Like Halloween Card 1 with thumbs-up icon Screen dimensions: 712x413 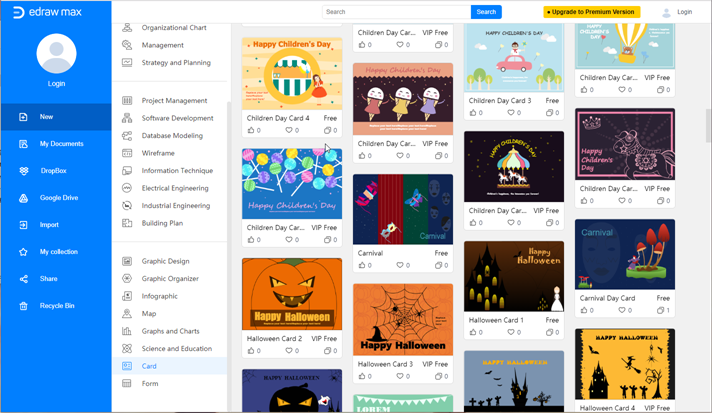click(x=473, y=332)
